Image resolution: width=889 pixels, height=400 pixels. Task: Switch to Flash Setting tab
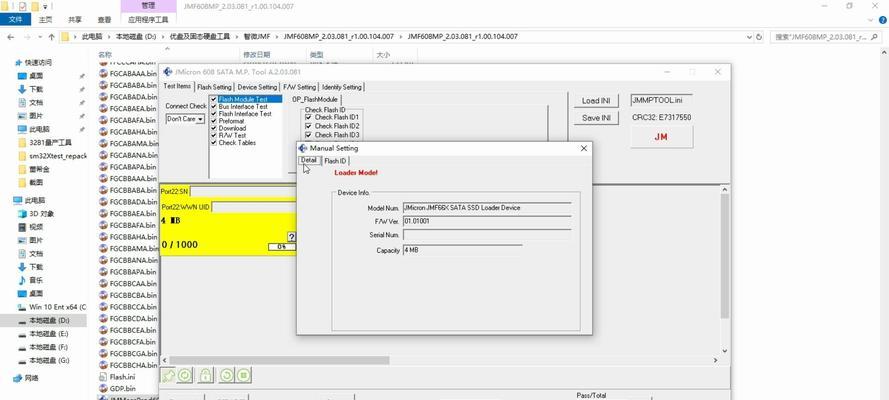[x=214, y=87]
